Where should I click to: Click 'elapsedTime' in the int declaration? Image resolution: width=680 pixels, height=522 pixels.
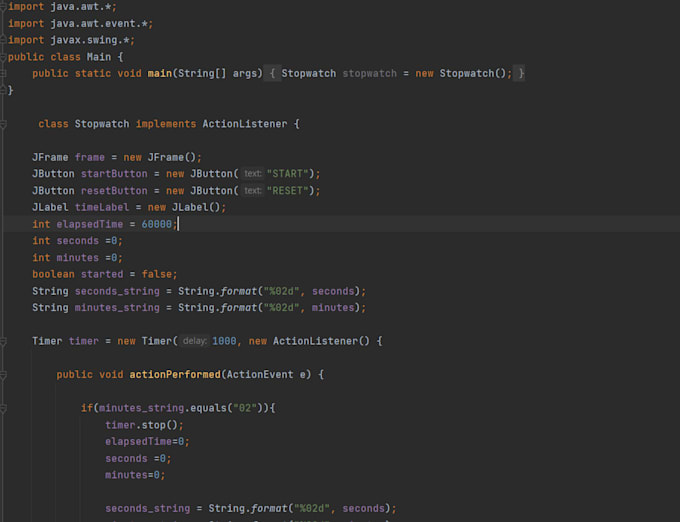90,224
